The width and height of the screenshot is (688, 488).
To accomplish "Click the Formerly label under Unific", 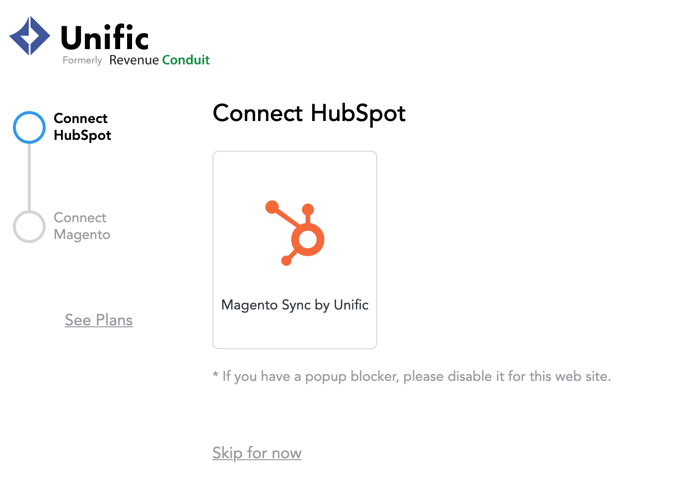I will click(82, 60).
